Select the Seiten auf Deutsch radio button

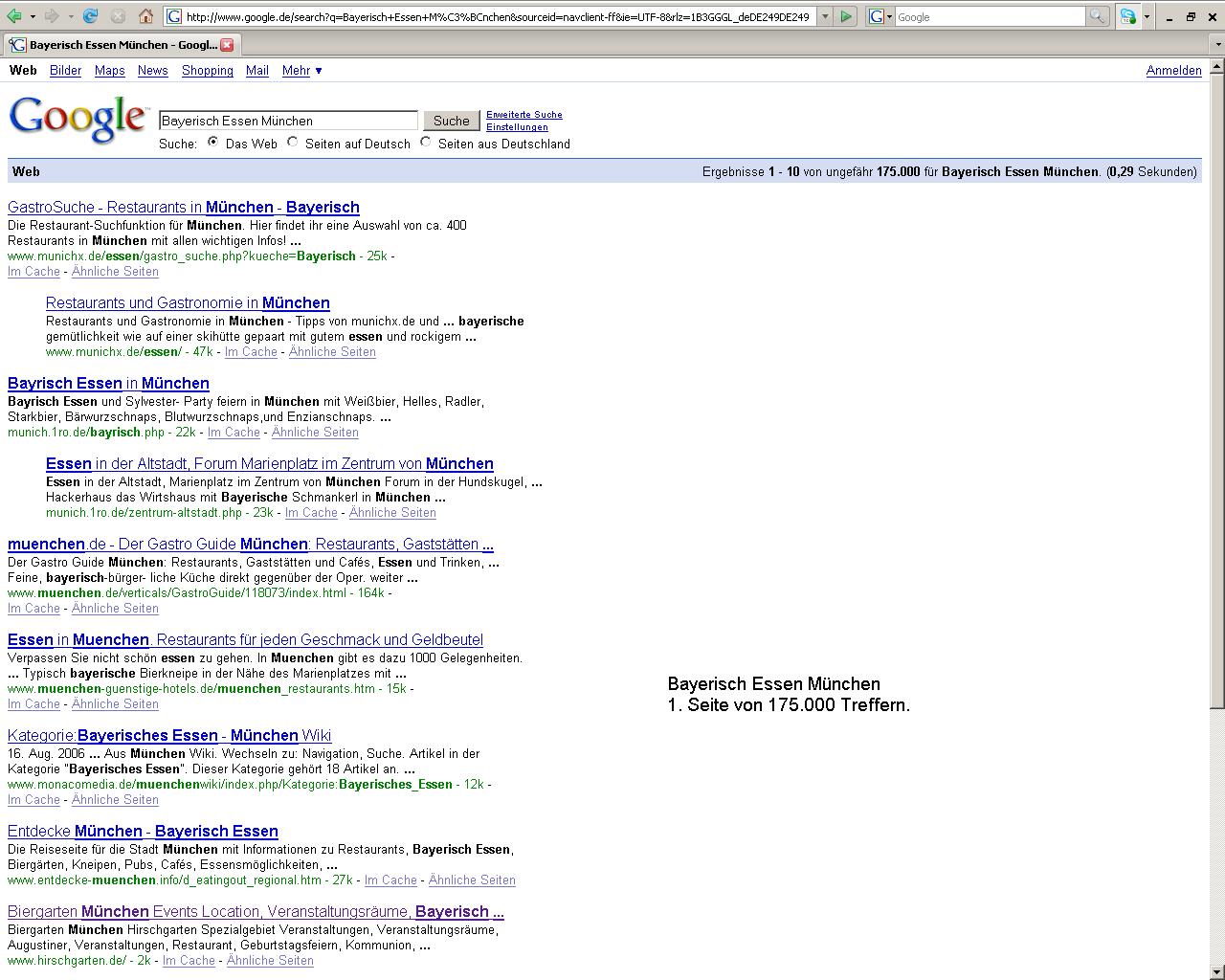(292, 142)
